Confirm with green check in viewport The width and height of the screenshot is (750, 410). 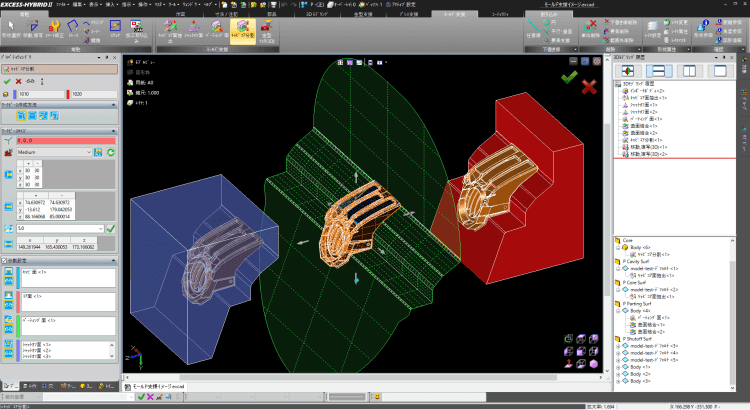click(x=569, y=77)
